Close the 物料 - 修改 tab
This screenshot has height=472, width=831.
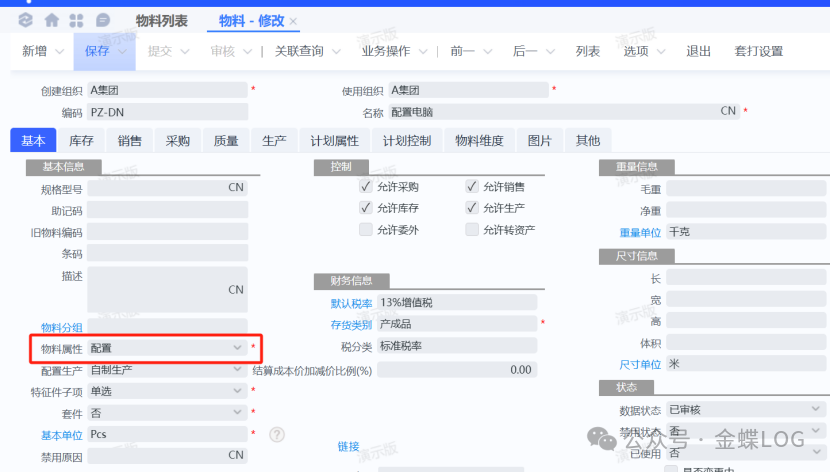[294, 21]
